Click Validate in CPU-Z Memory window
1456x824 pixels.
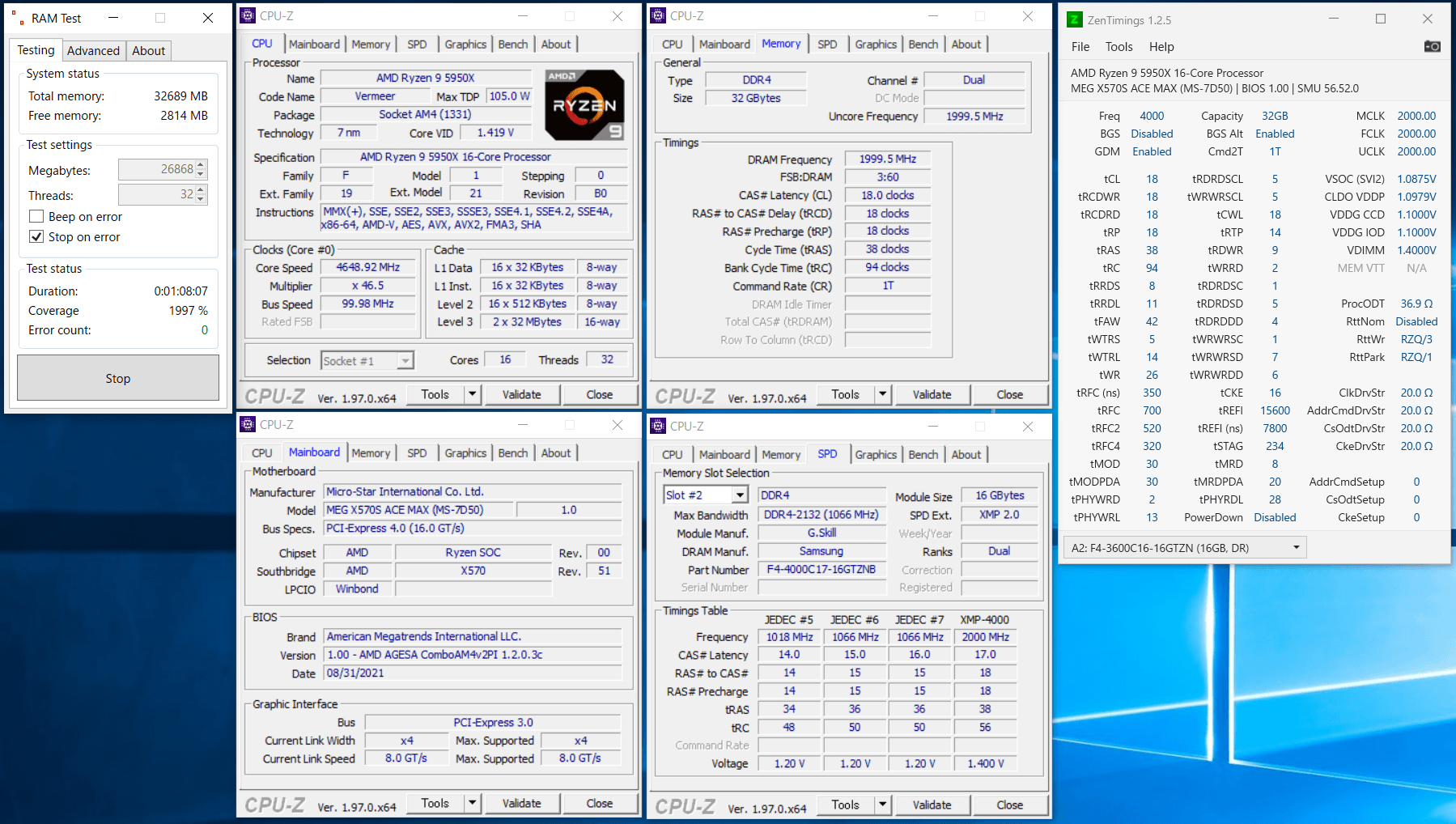(x=932, y=394)
